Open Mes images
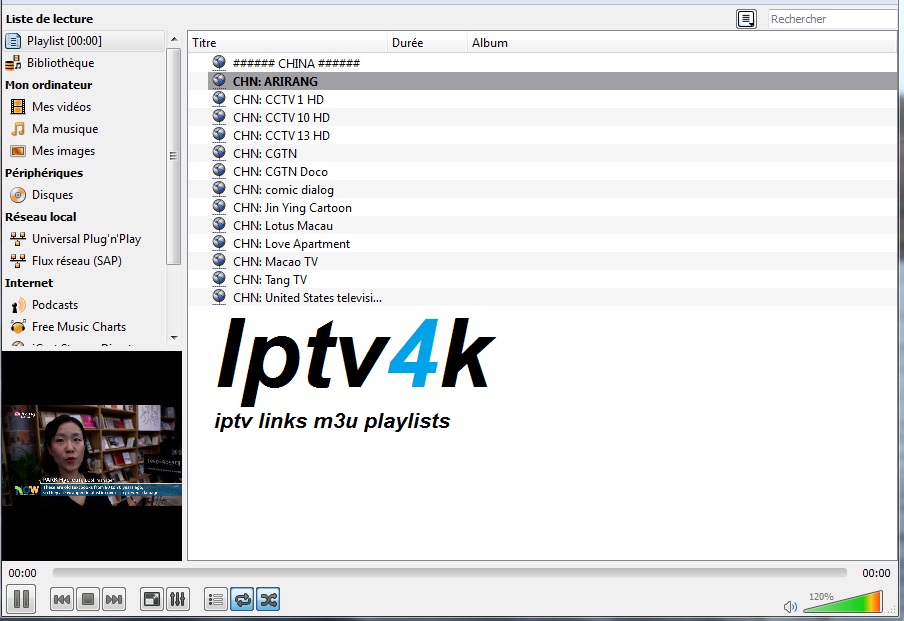Viewport: 904px width, 621px height. click(x=63, y=150)
